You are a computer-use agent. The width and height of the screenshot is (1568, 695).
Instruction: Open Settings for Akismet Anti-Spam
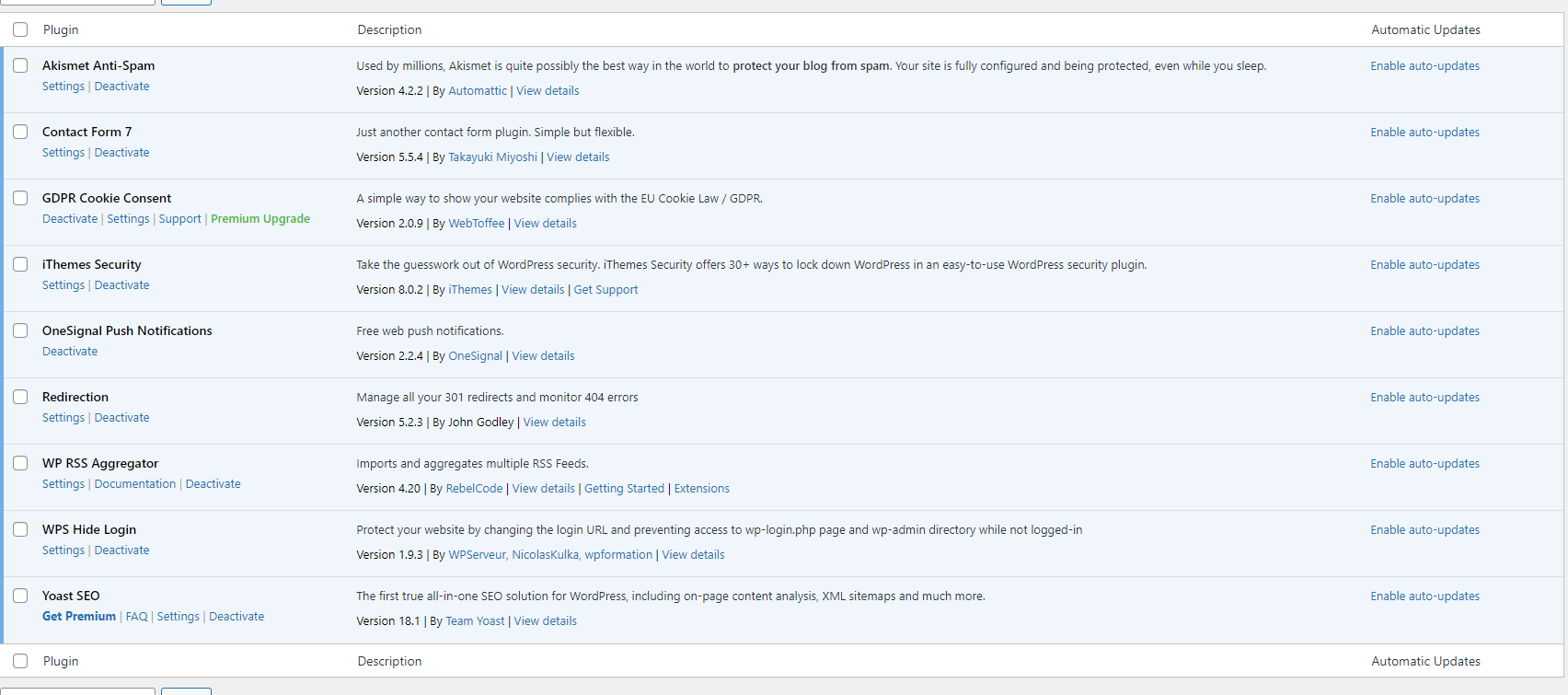tap(63, 87)
